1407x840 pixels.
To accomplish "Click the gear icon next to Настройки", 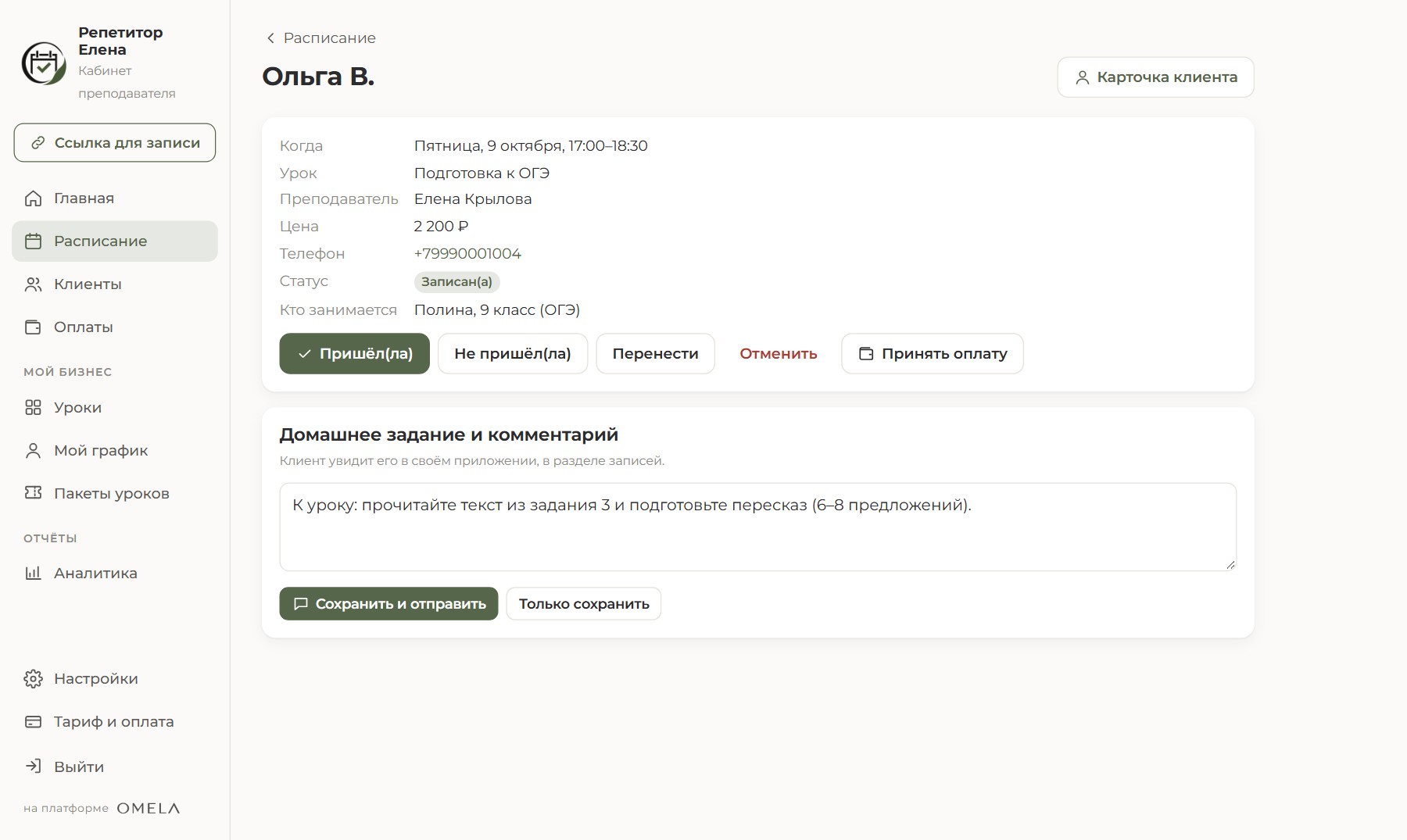I will pos(33,679).
